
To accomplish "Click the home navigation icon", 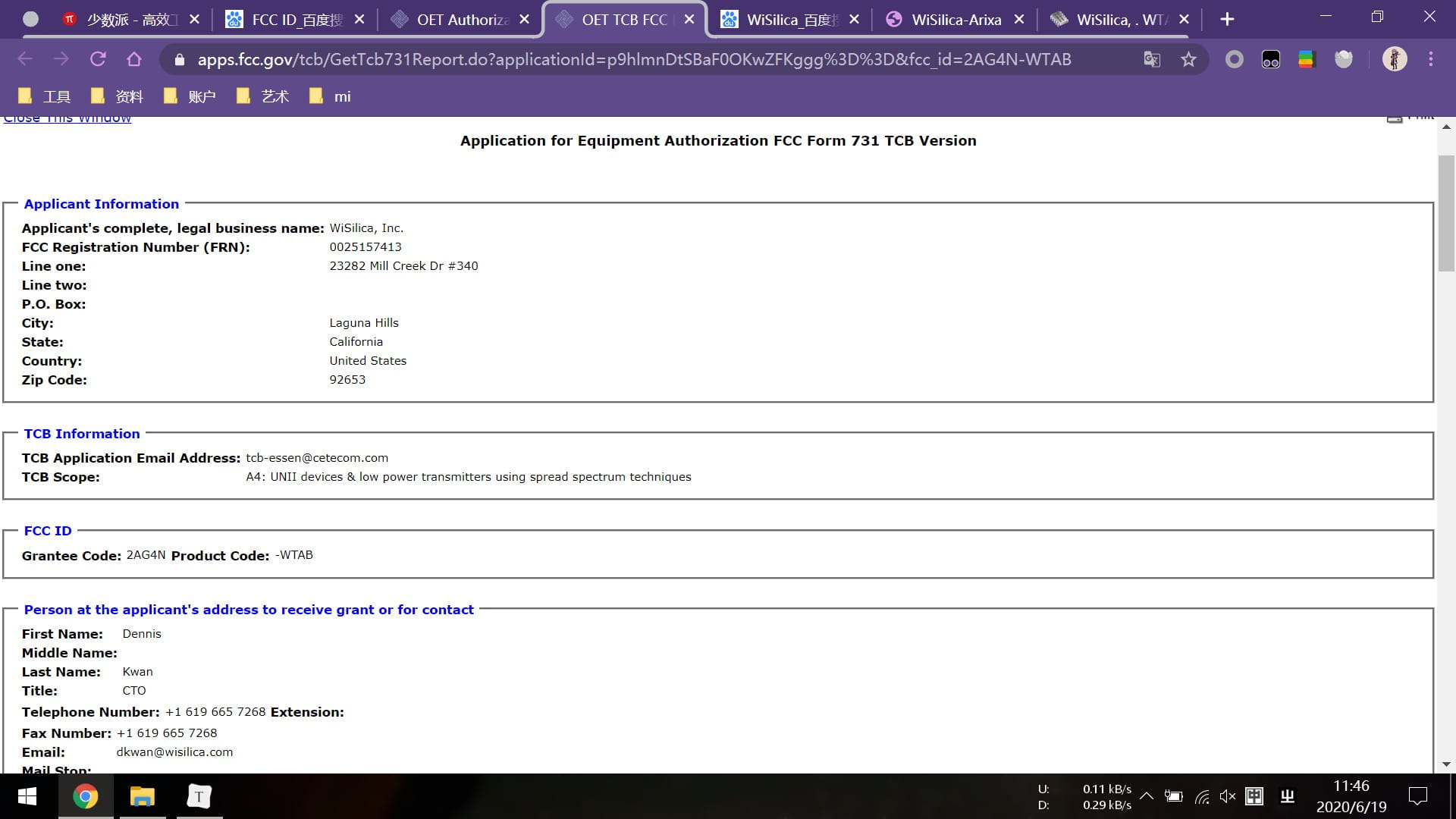I will pyautogui.click(x=133, y=59).
